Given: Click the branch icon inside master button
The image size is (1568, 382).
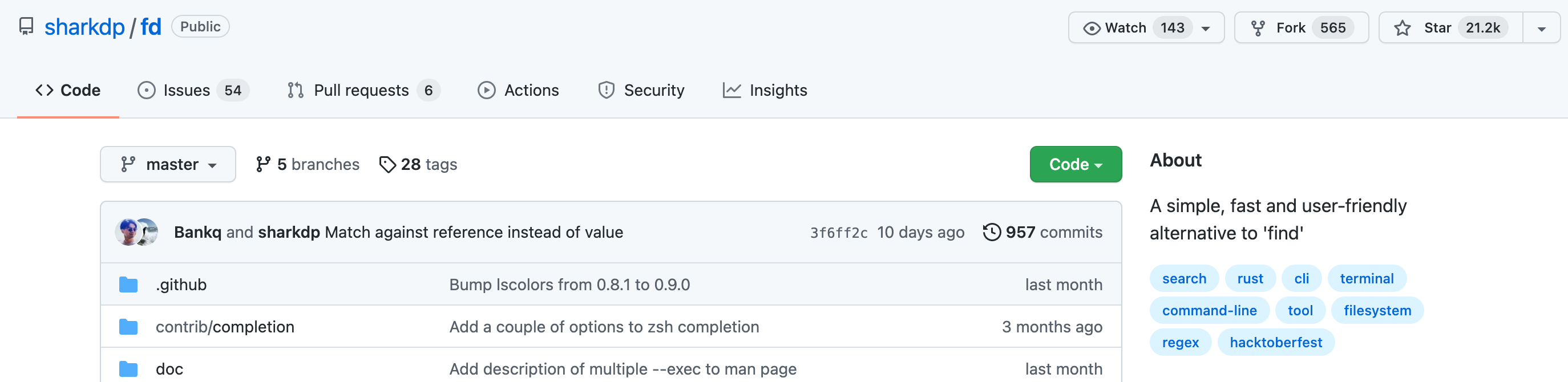Looking at the screenshot, I should coord(128,164).
